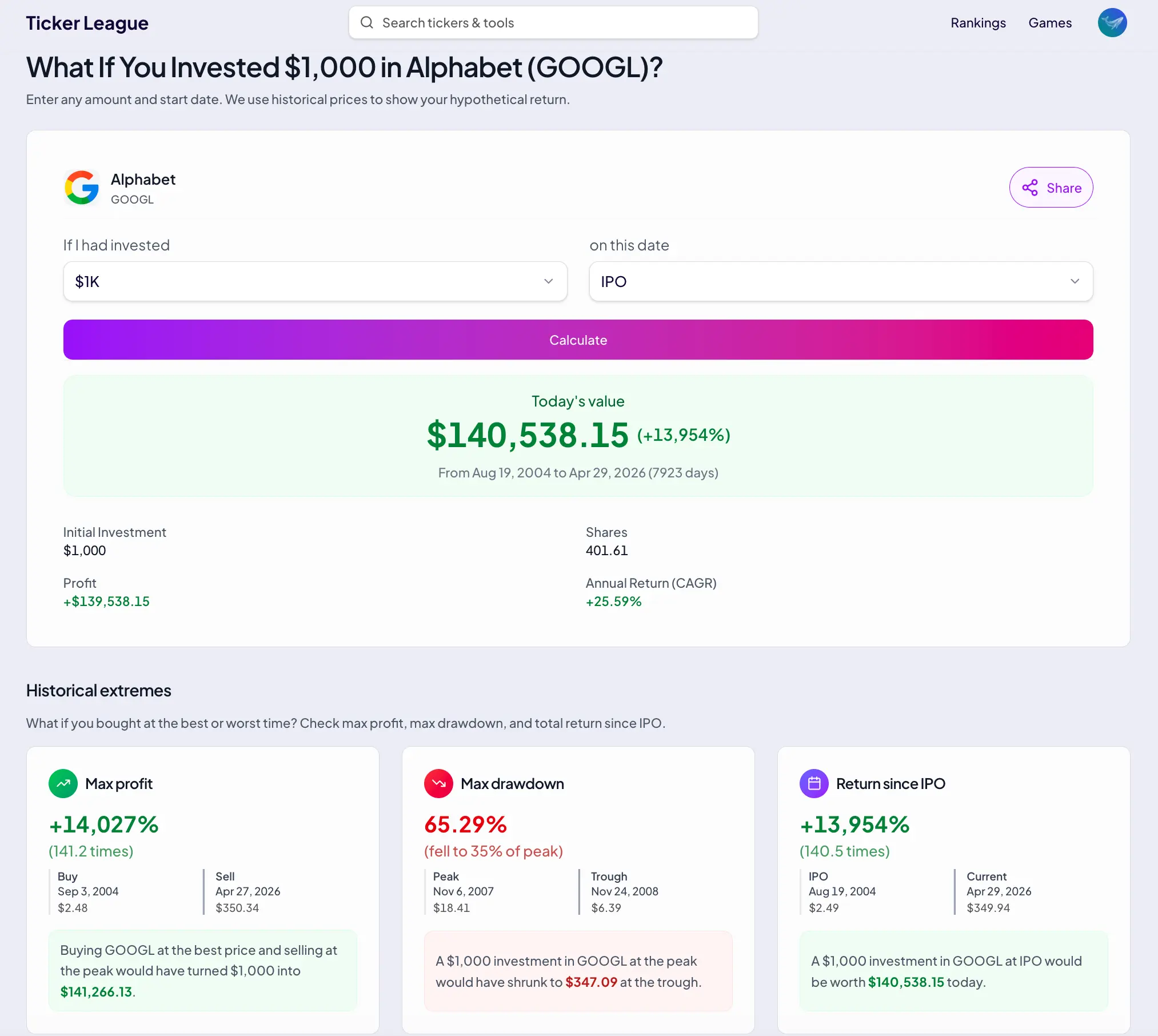This screenshot has width=1158, height=1036.
Task: Click the IPO price $2.49
Action: click(x=824, y=908)
